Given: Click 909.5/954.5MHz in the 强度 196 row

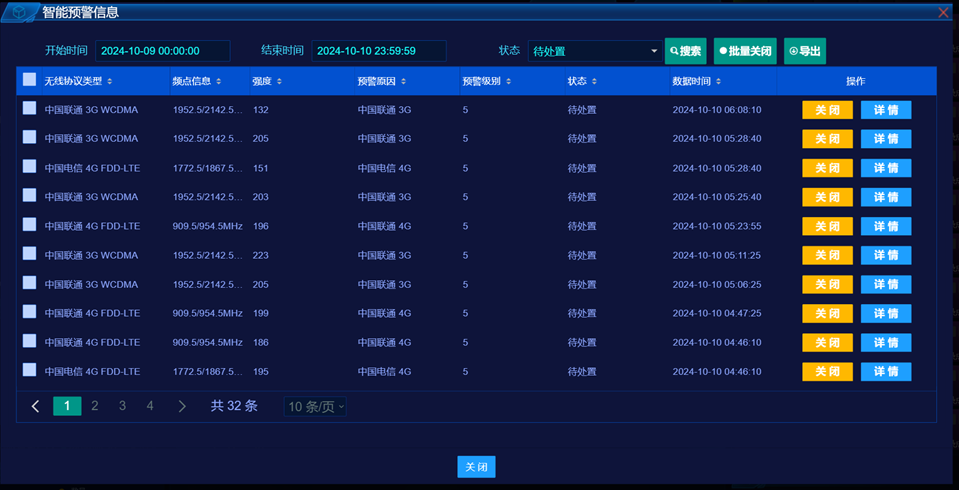Looking at the screenshot, I should pos(208,226).
